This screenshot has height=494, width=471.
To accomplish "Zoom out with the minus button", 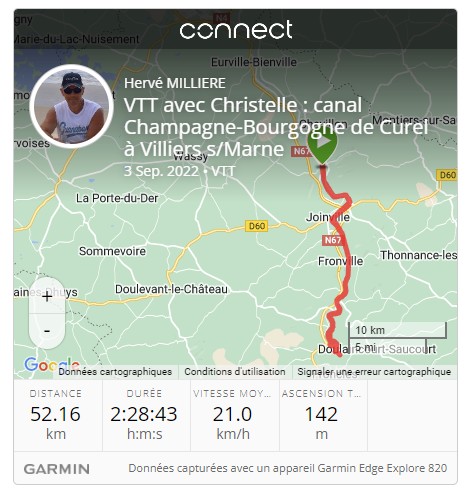I will [47, 331].
